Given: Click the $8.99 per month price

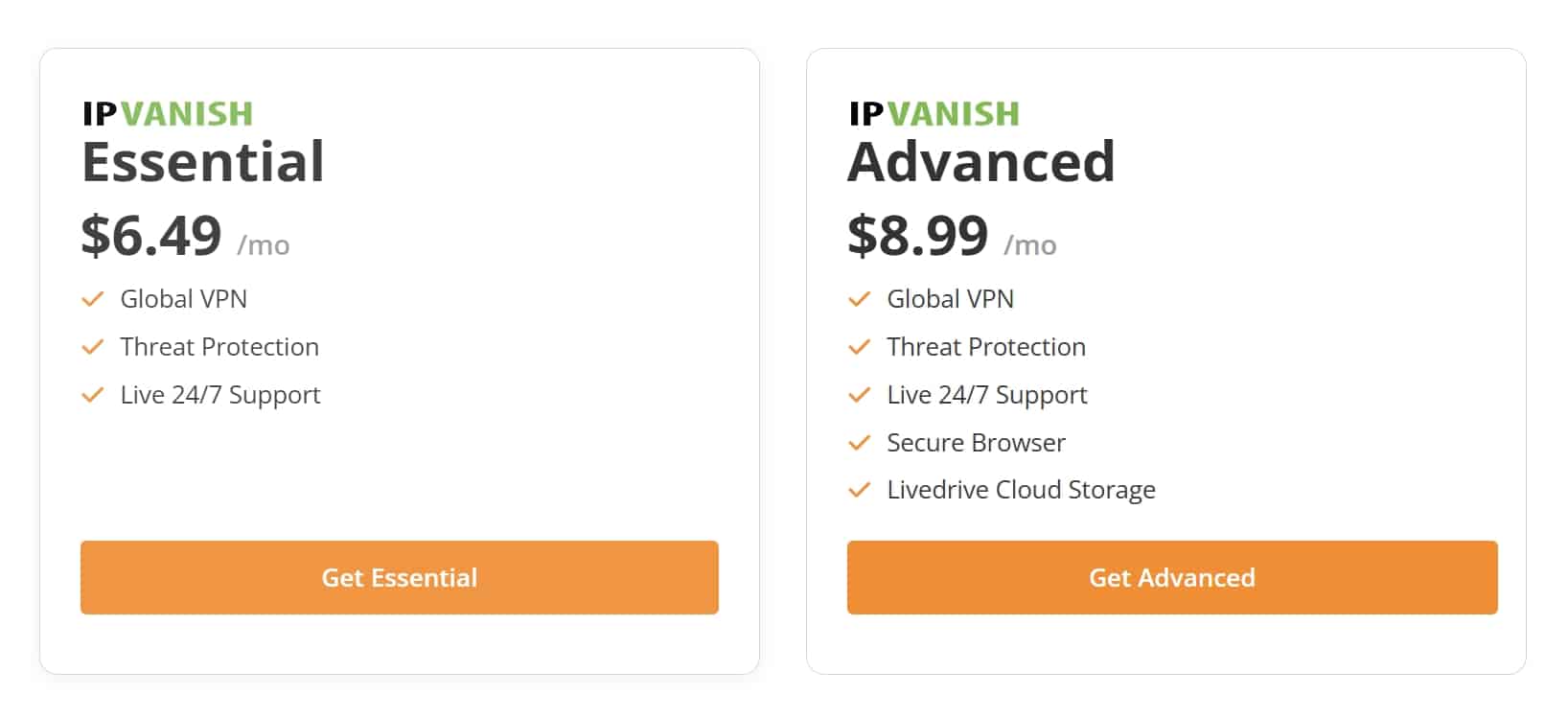Looking at the screenshot, I should [952, 236].
